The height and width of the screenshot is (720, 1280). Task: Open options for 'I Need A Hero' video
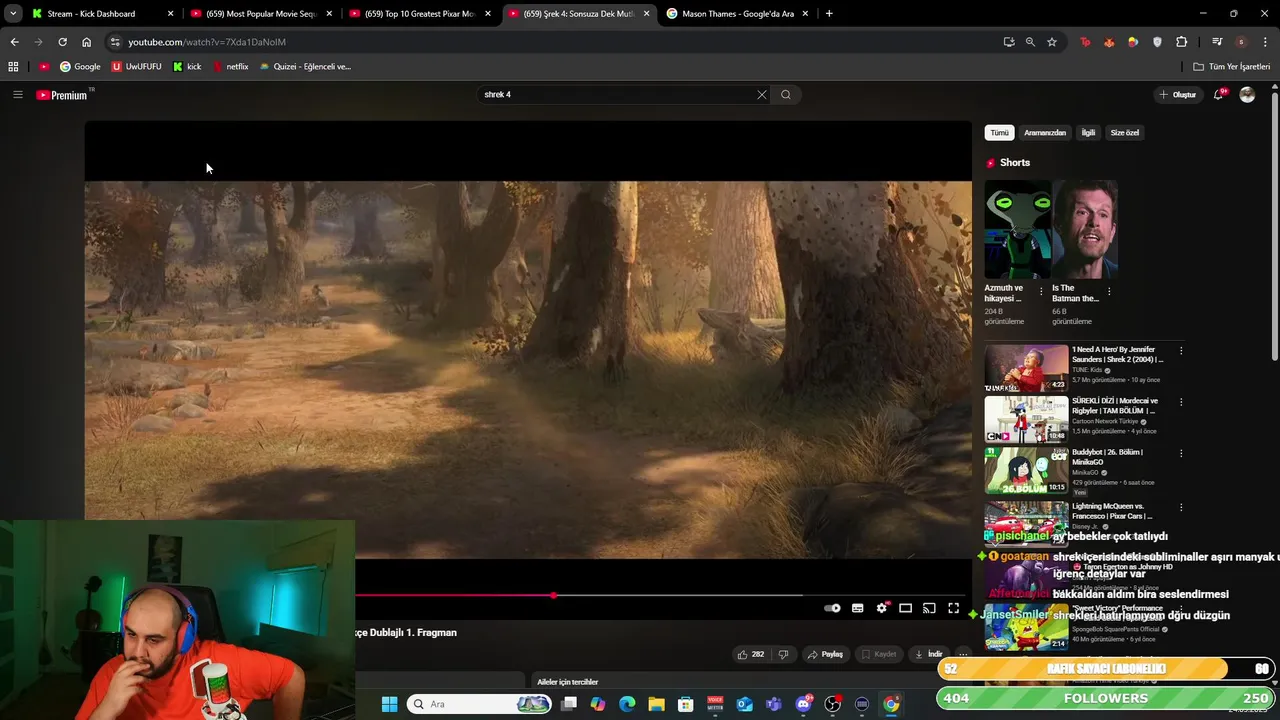tap(1181, 351)
